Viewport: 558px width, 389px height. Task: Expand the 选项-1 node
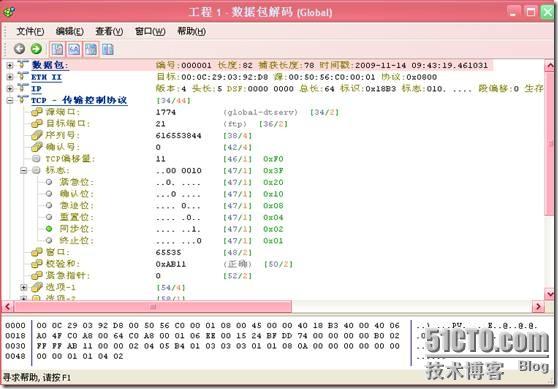23,287
